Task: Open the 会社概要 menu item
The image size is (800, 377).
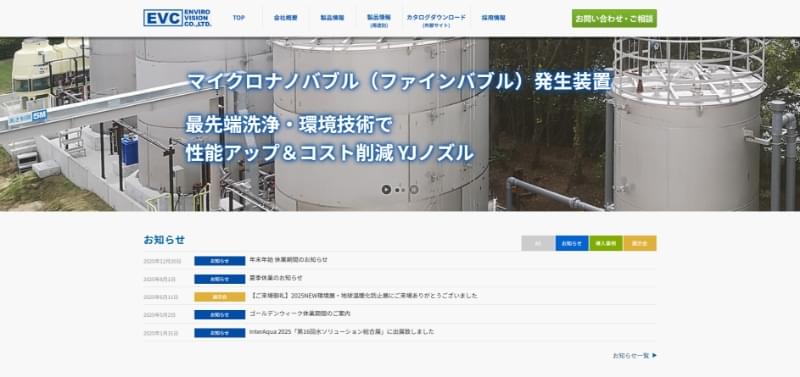Action: pos(285,18)
